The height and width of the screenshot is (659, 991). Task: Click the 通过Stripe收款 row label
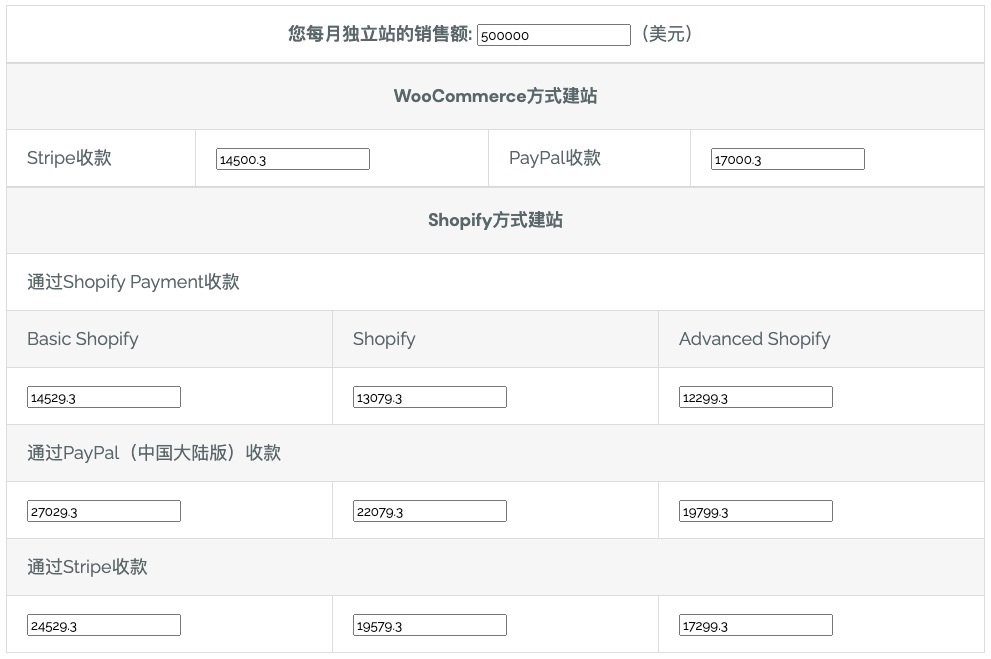pyautogui.click(x=87, y=567)
